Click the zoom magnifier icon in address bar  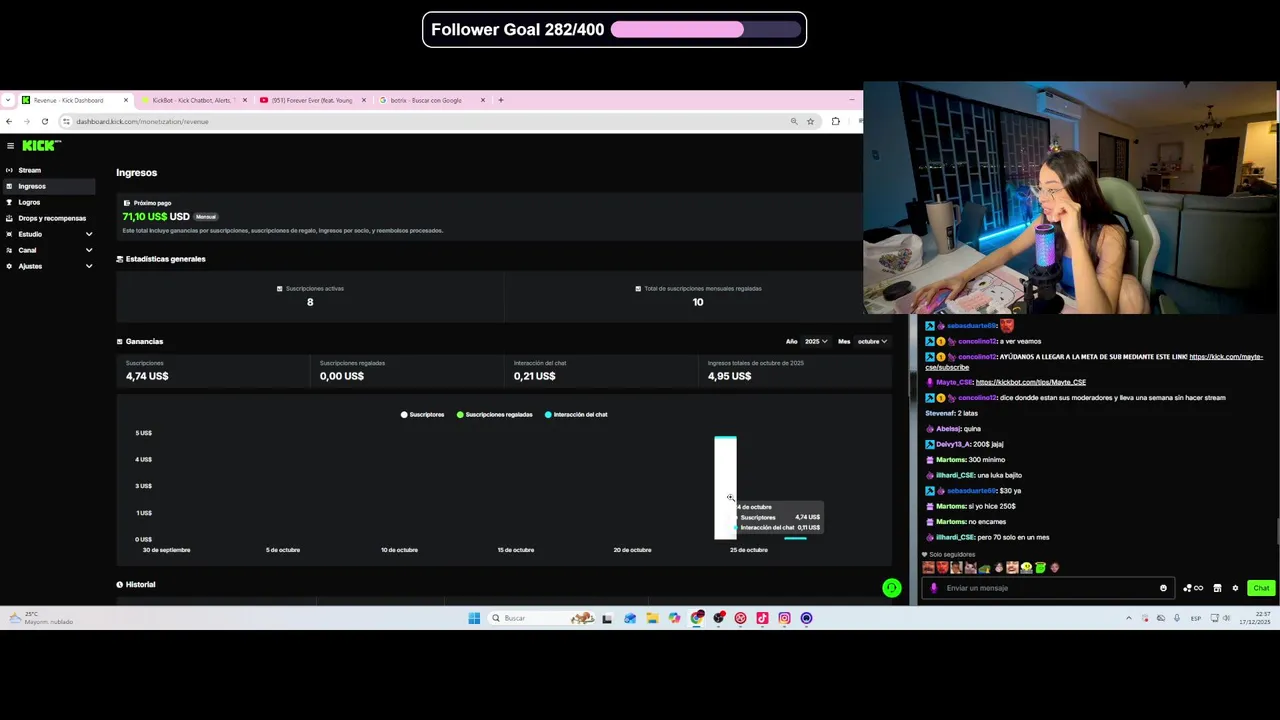click(794, 121)
